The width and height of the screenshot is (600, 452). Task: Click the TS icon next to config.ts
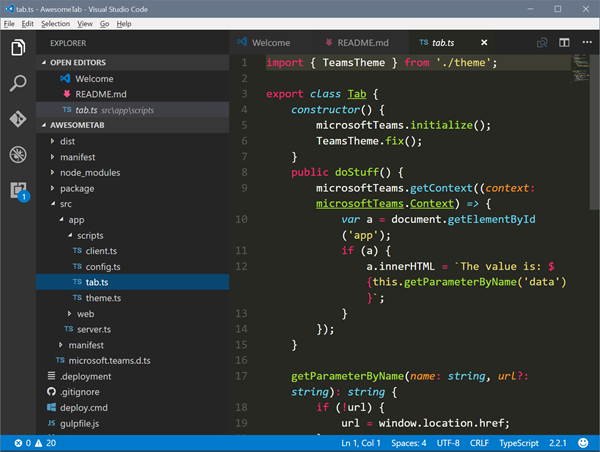pyautogui.click(x=77, y=266)
